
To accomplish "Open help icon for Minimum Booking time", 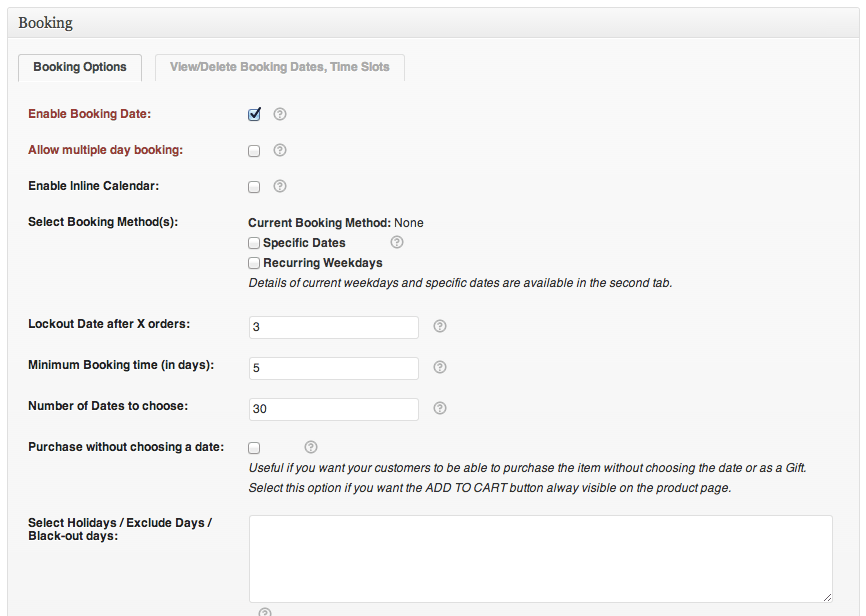I will 440,367.
